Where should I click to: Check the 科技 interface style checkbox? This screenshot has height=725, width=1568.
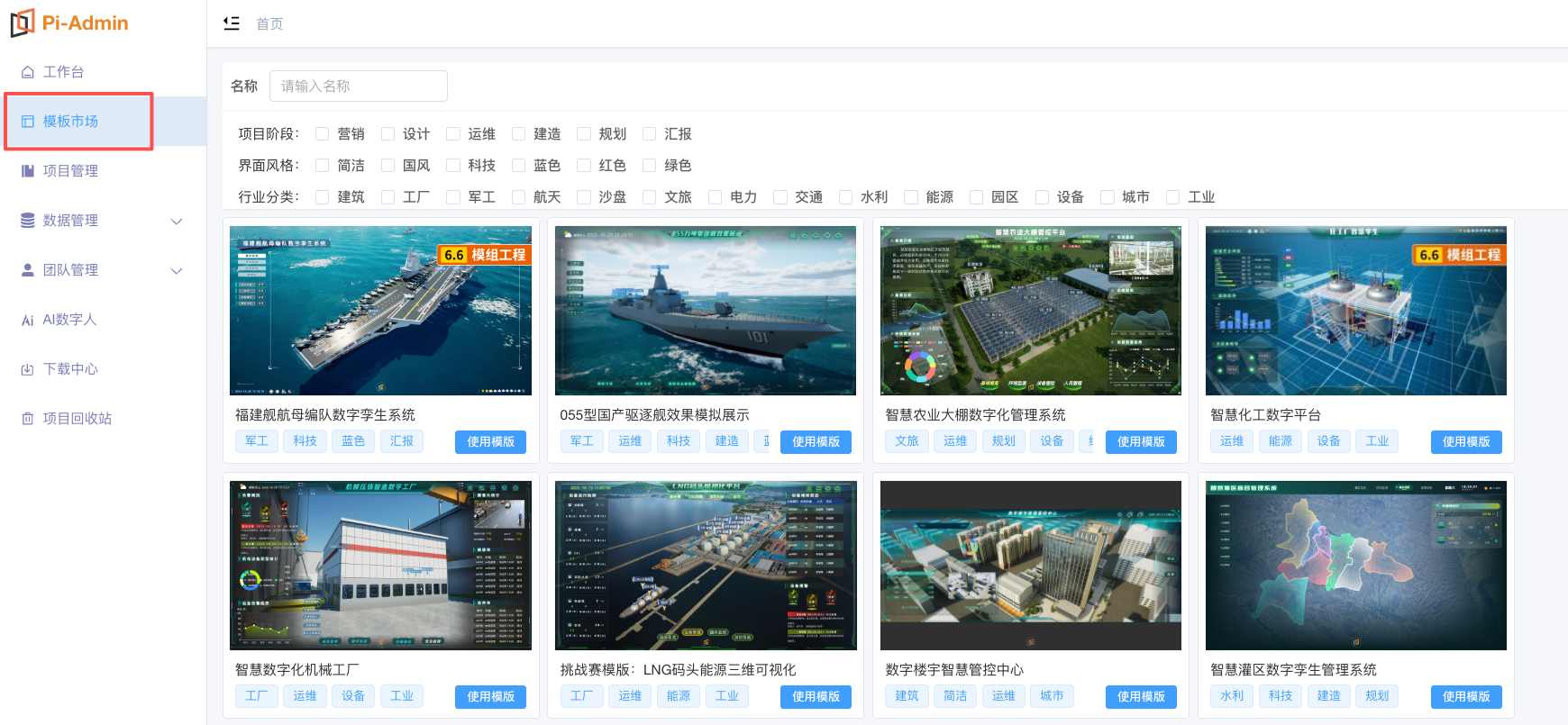point(452,166)
